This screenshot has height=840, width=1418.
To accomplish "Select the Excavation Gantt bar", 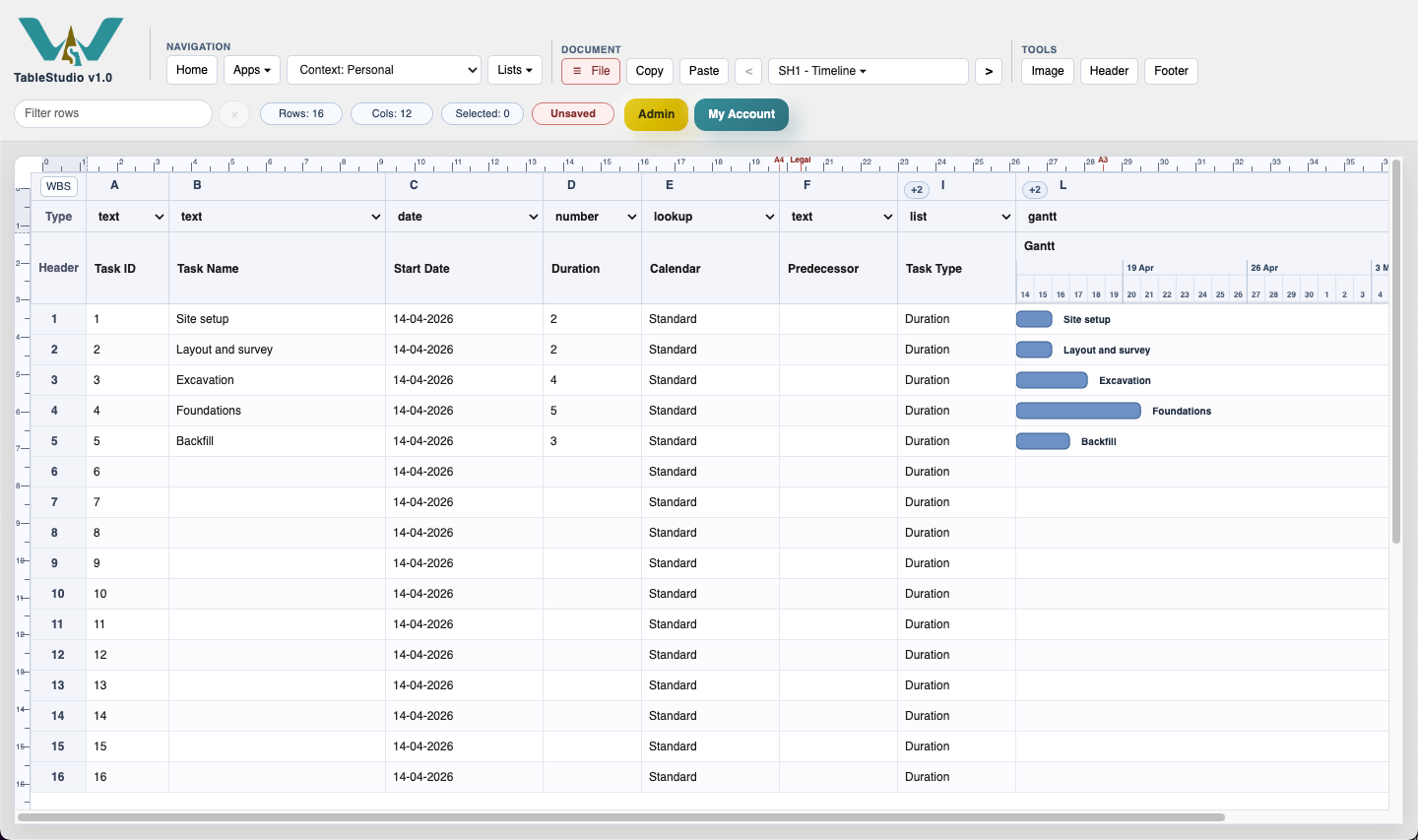I will click(1052, 380).
